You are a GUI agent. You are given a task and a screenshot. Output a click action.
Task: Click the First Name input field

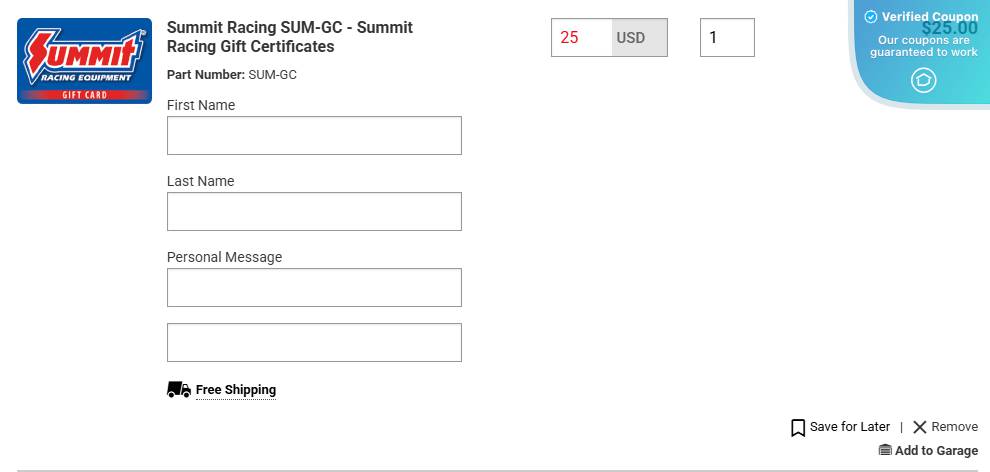coord(314,136)
